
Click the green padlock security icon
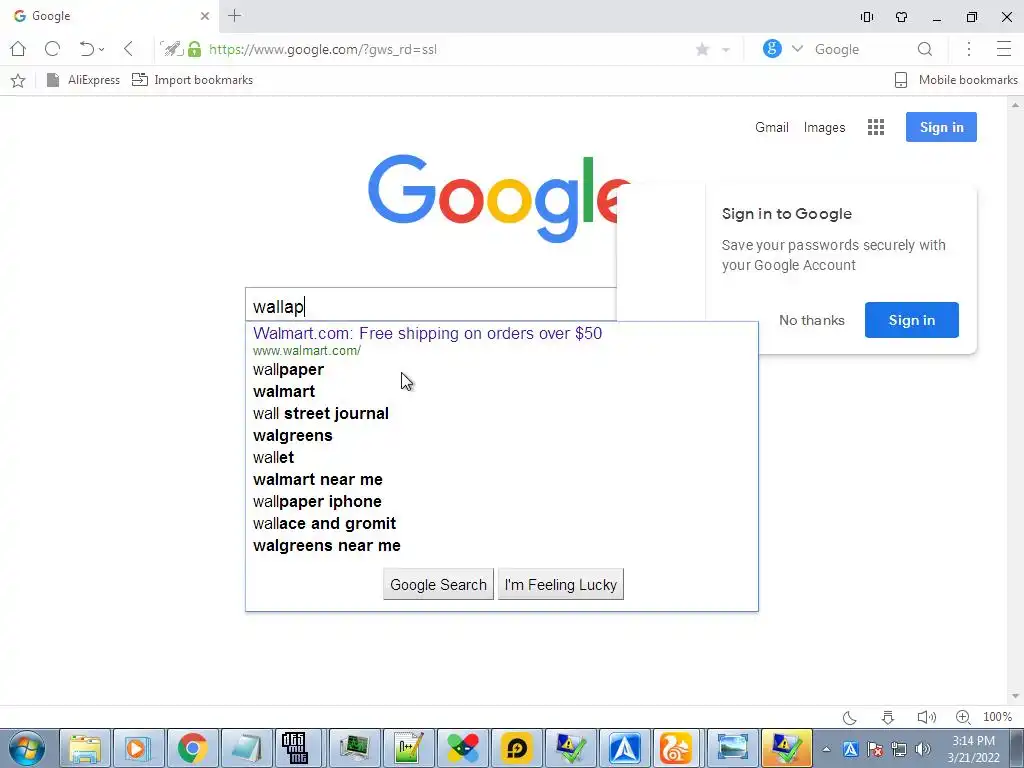click(194, 49)
